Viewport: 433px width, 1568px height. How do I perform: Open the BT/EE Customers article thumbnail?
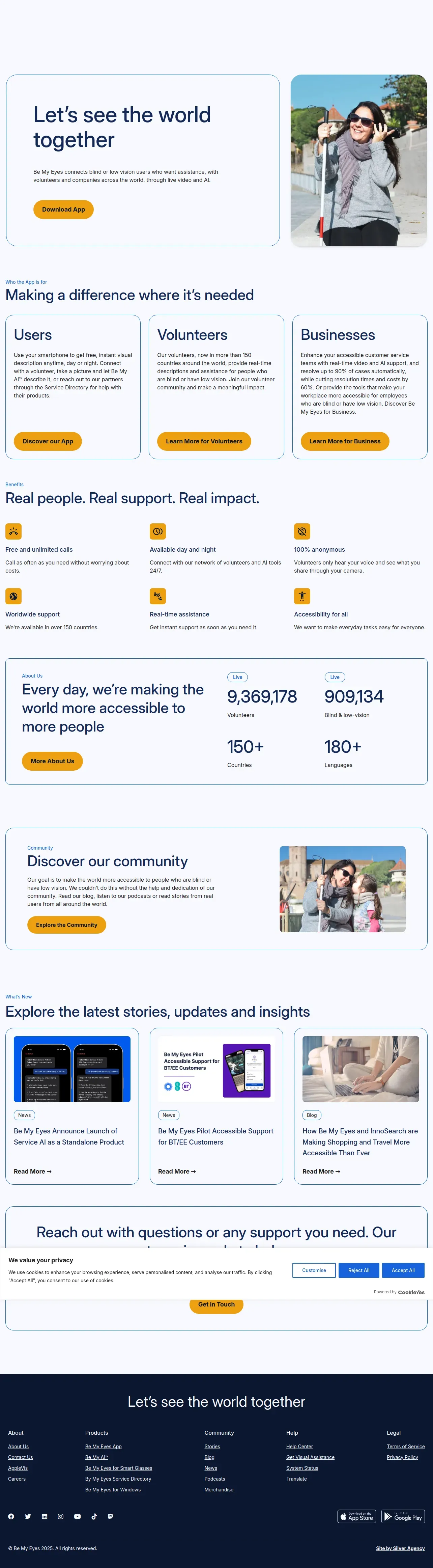tap(216, 1069)
